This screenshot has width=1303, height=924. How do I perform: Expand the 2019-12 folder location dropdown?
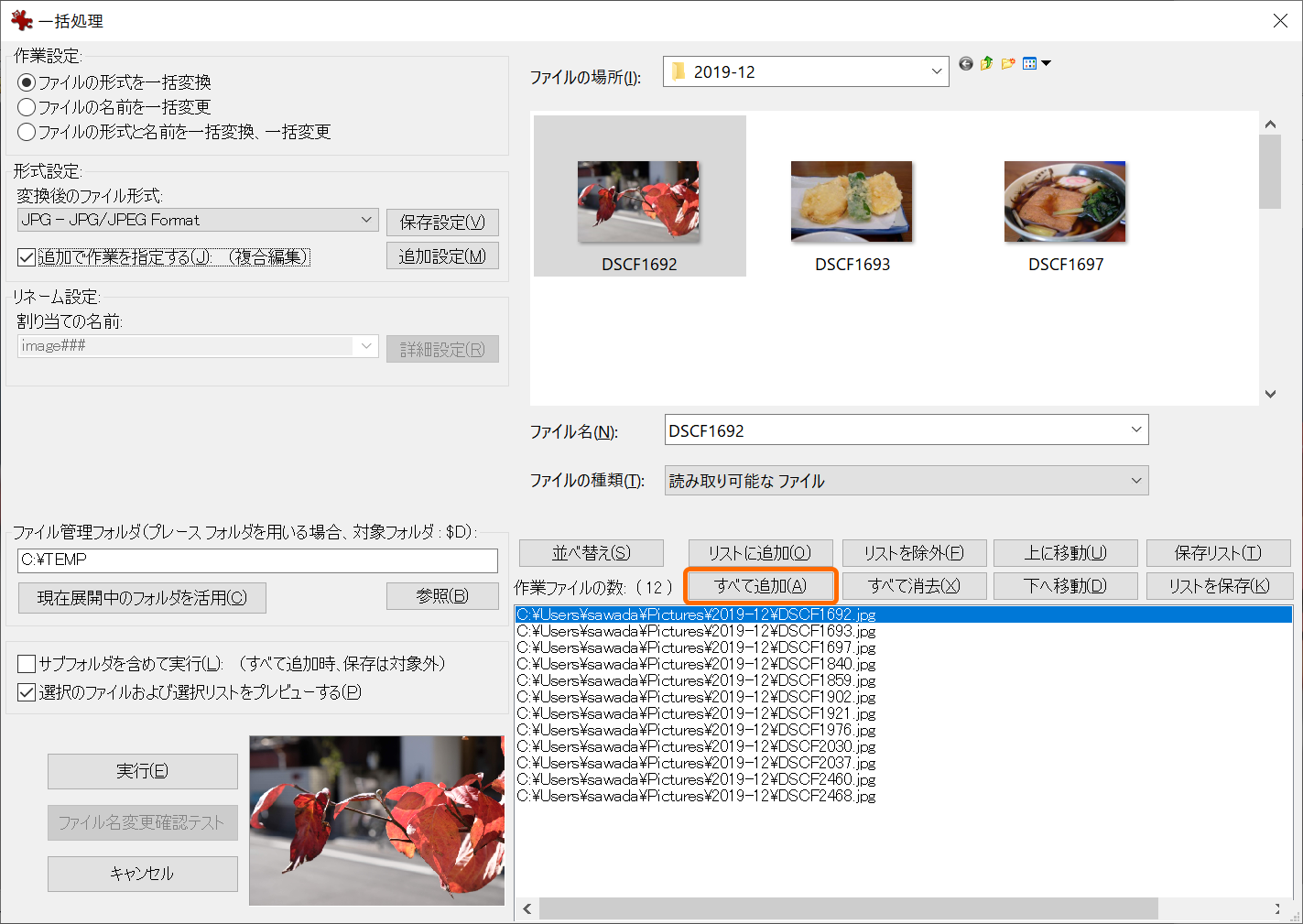tap(937, 71)
